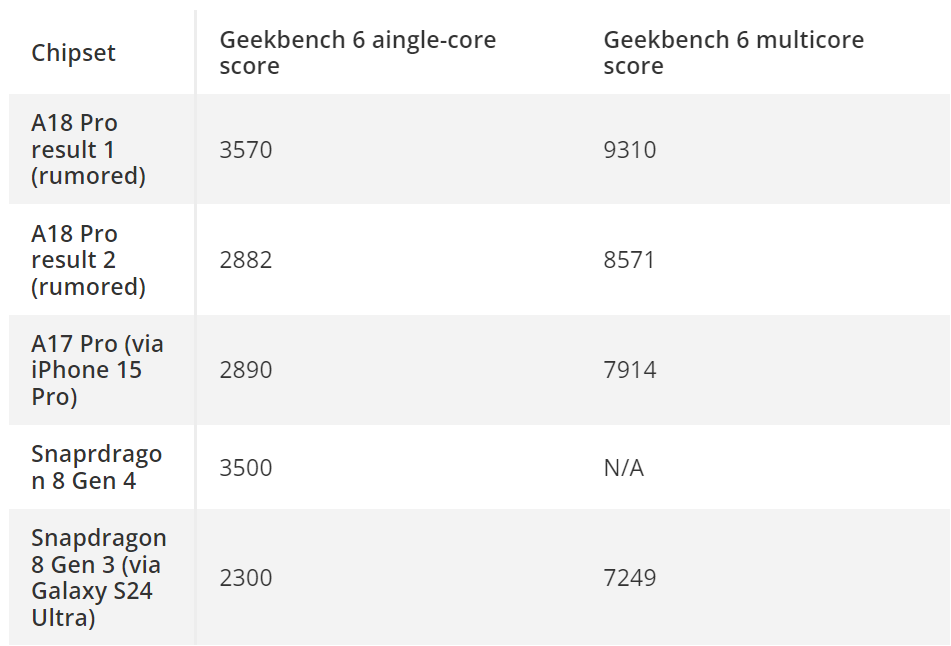
Task: Click the 3500 single-core score value
Action: coord(246,467)
